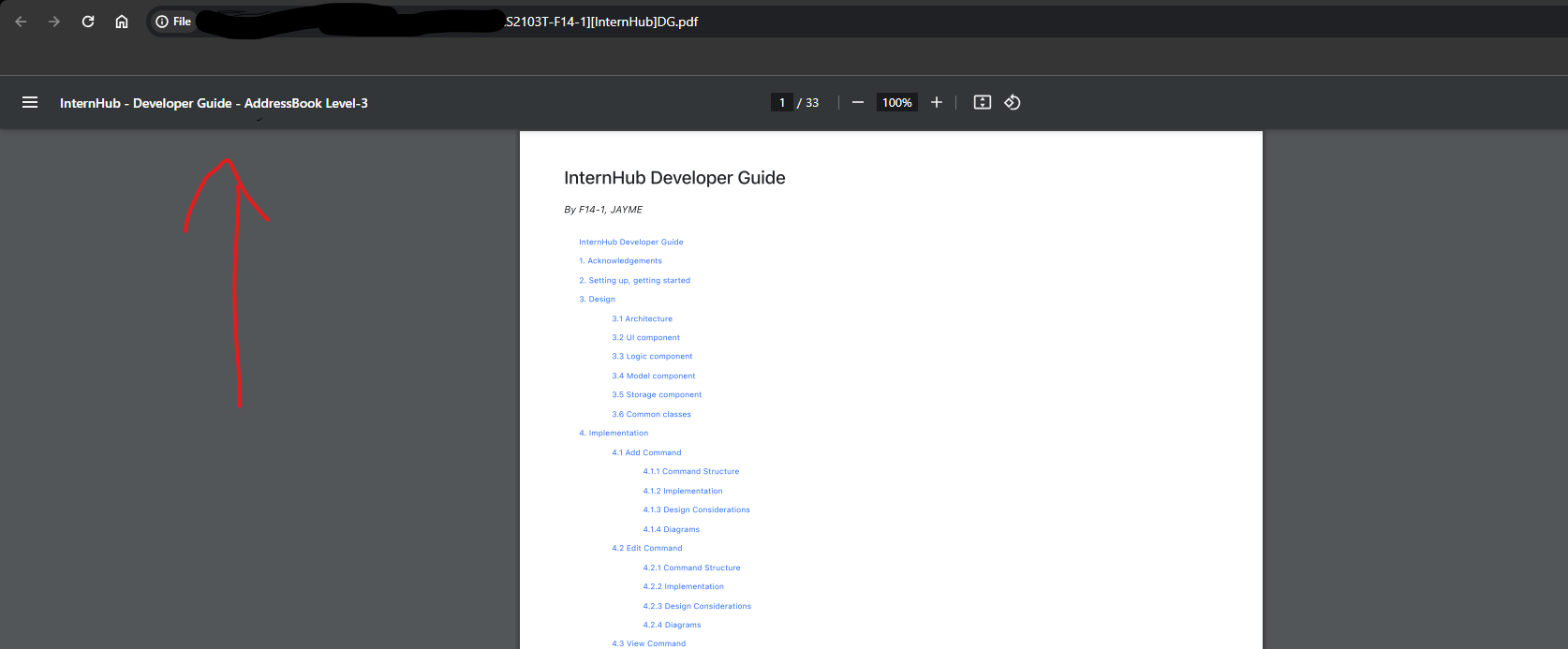Set zoom percentage field showing 100%

pyautogui.click(x=896, y=103)
